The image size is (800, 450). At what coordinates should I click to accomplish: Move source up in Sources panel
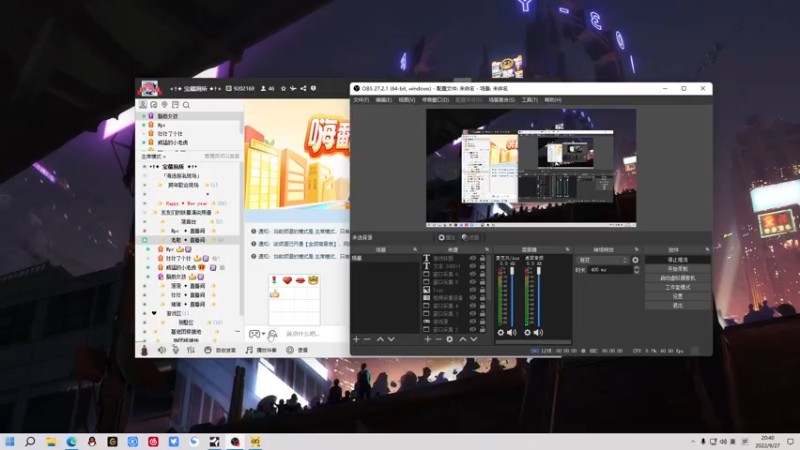point(463,339)
